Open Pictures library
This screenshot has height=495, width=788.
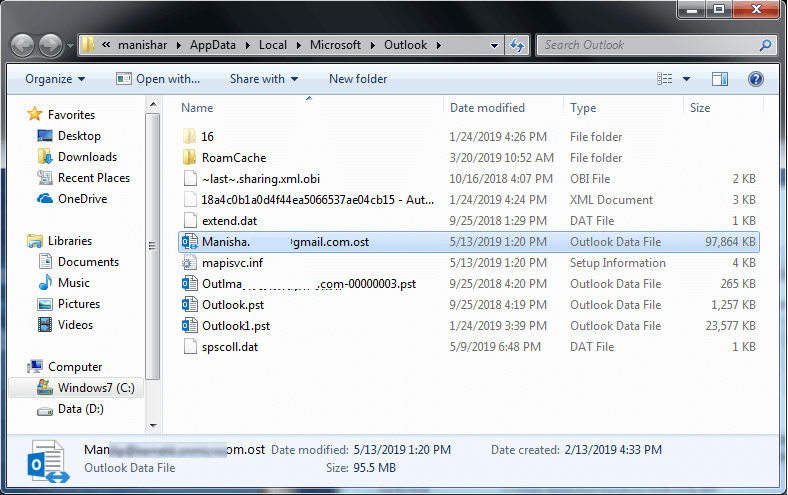coord(78,304)
